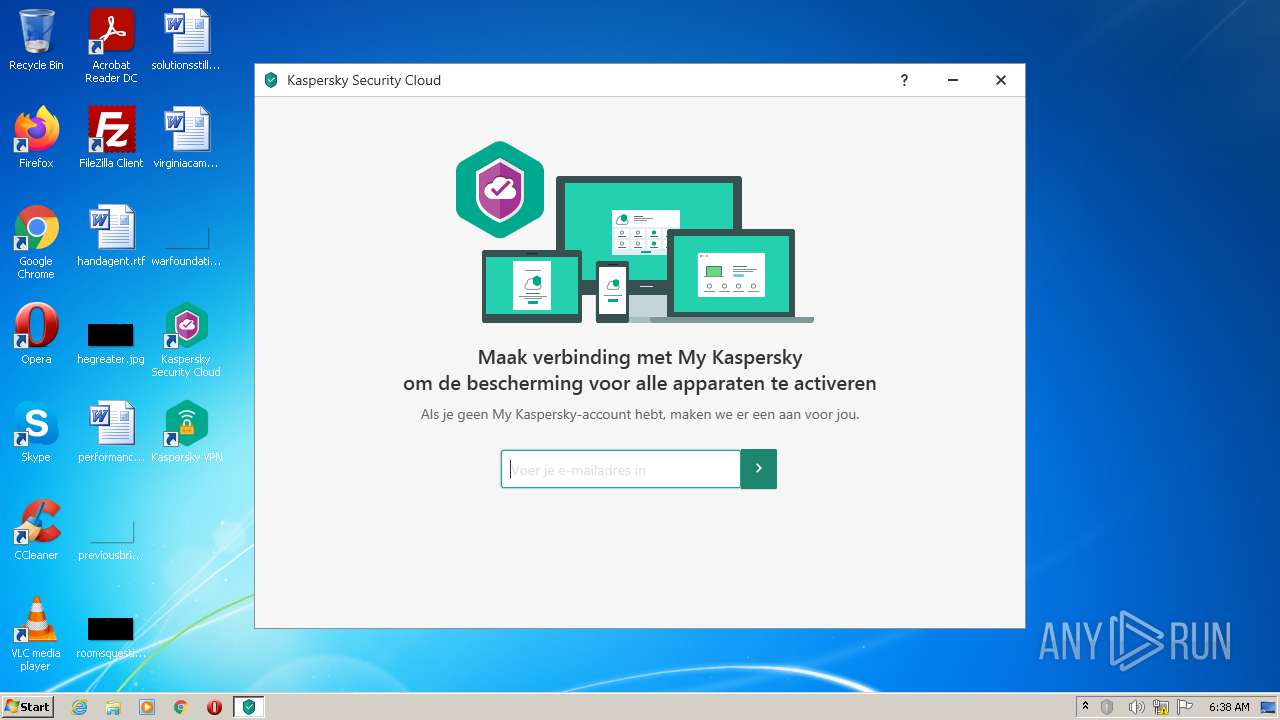Select the previousbri desktop file
The image size is (1280, 720).
click(x=111, y=540)
